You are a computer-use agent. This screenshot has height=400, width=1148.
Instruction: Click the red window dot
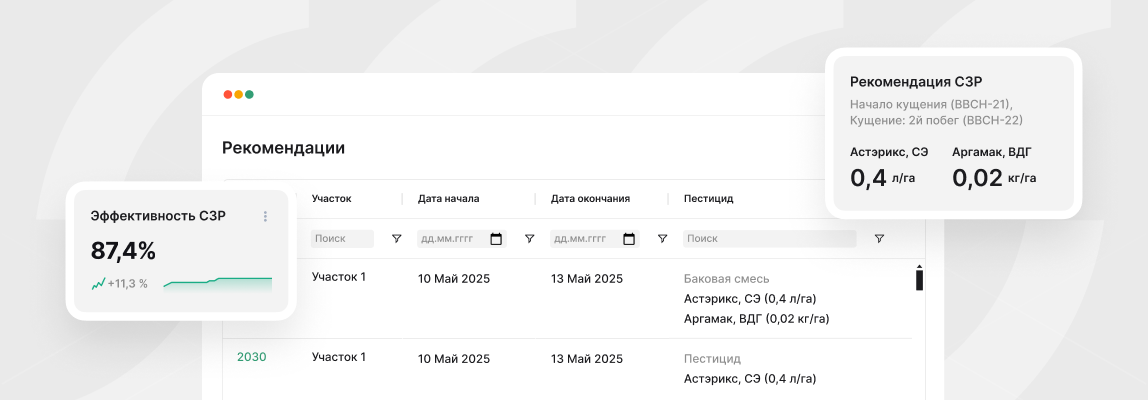(x=228, y=94)
